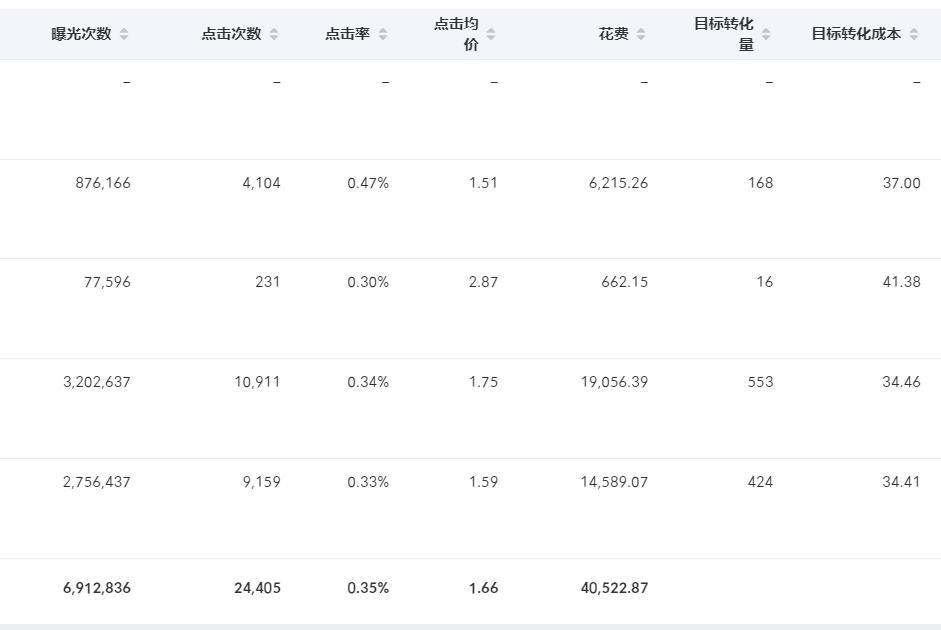Viewport: 941px width, 630px height.
Task: Click the sort icon beside 目标转化量
Action: click(x=766, y=34)
